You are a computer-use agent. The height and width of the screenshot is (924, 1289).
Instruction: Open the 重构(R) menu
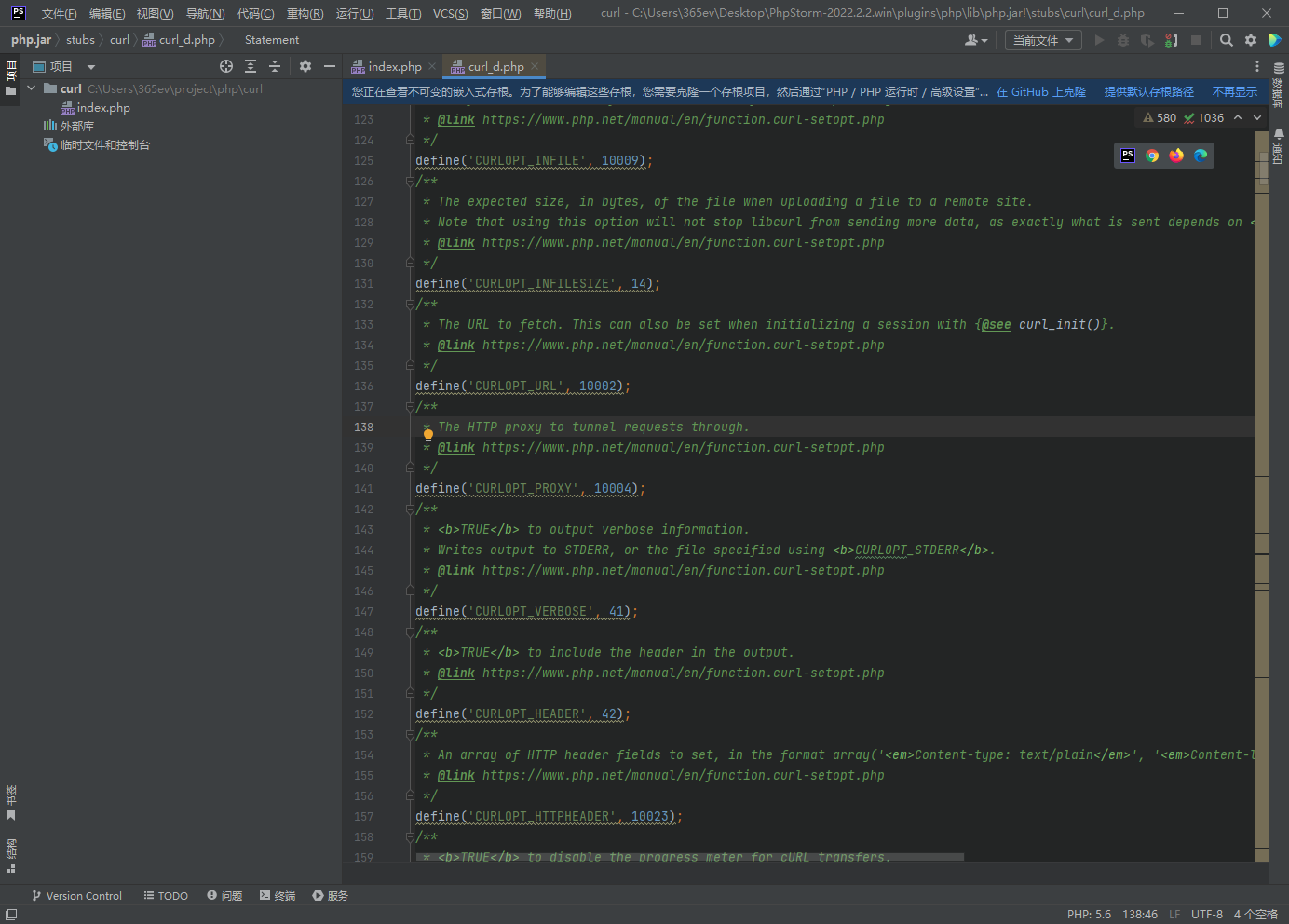click(305, 13)
